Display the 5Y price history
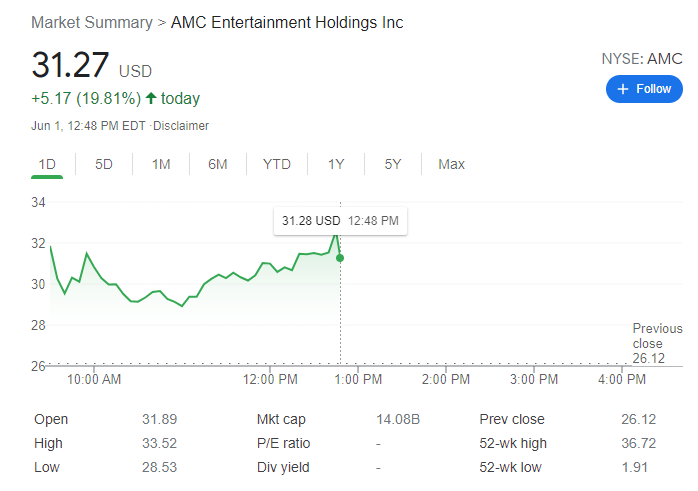The height and width of the screenshot is (491, 698). point(393,164)
